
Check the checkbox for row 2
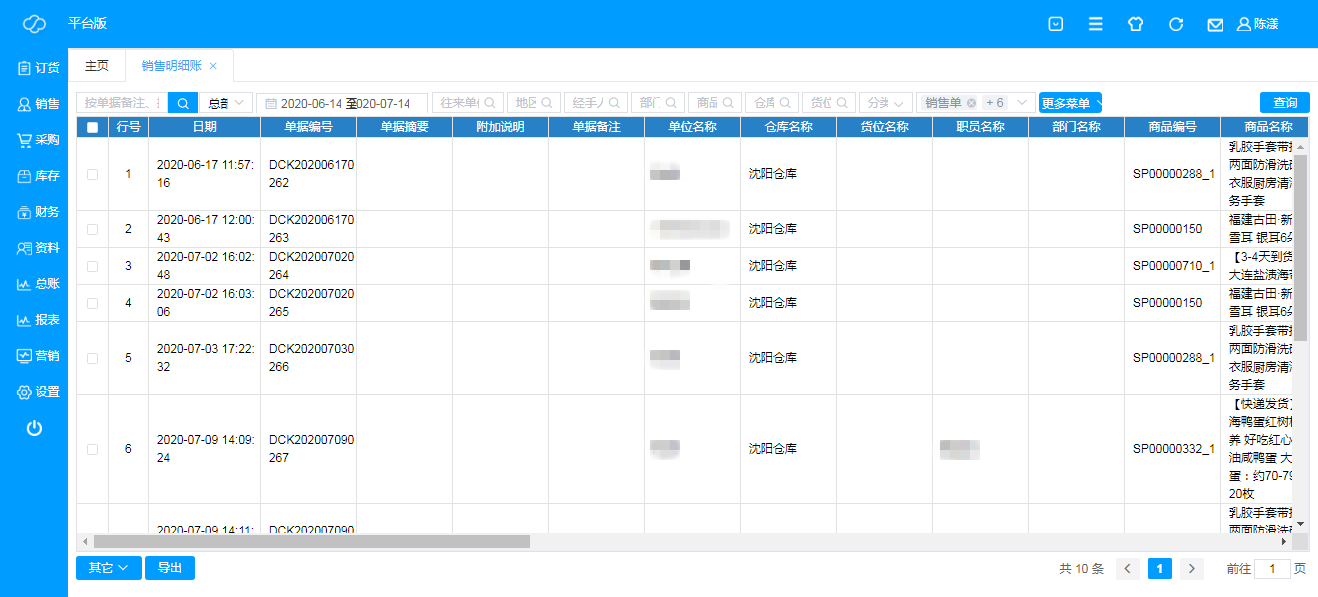[93, 229]
